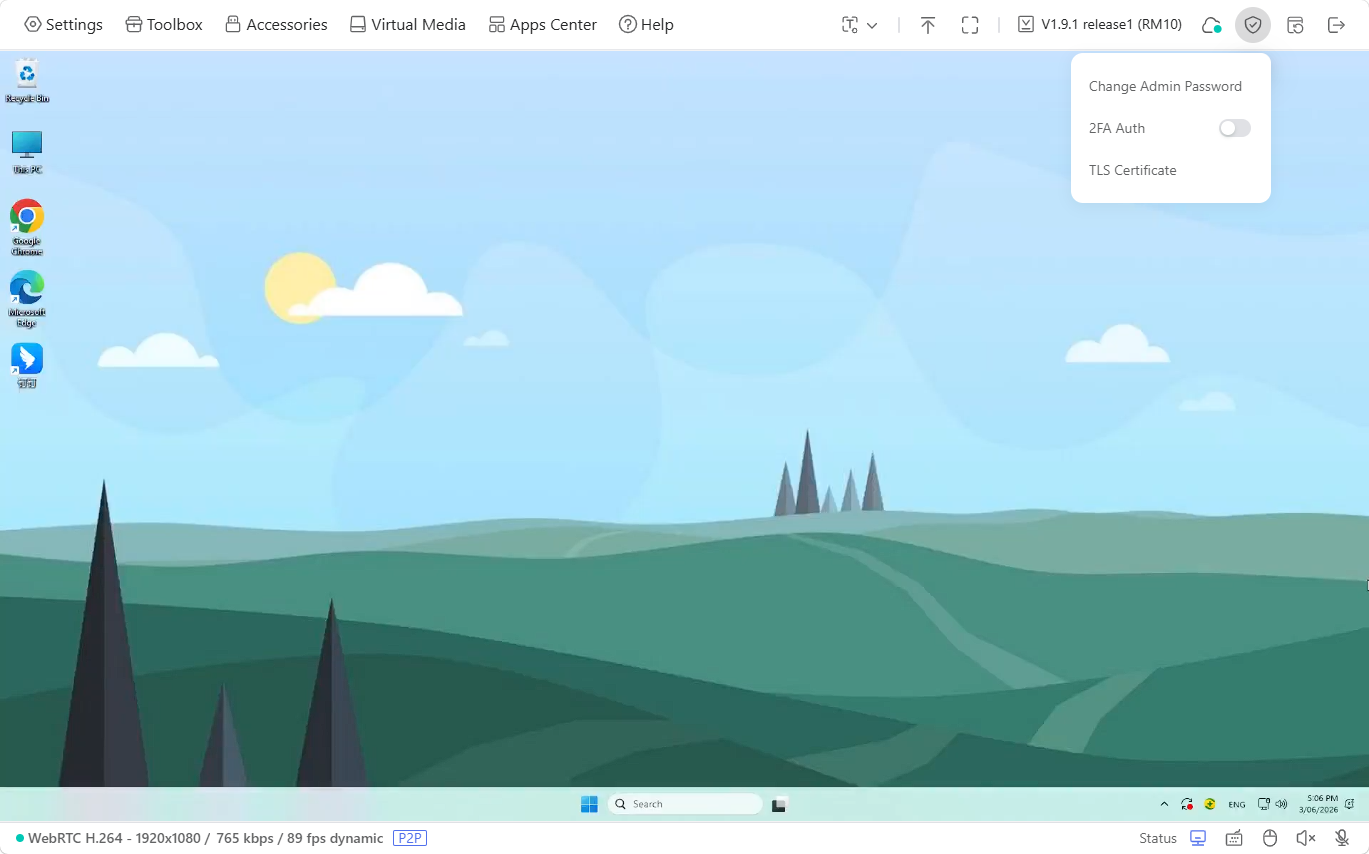The height and width of the screenshot is (854, 1369).
Task: Select the Google Chrome desktop shortcut
Action: pos(27,227)
